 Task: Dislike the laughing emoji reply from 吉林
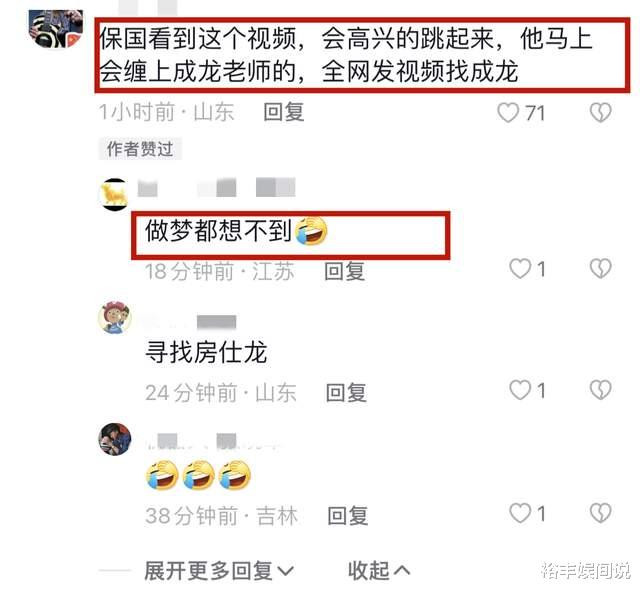point(600,513)
